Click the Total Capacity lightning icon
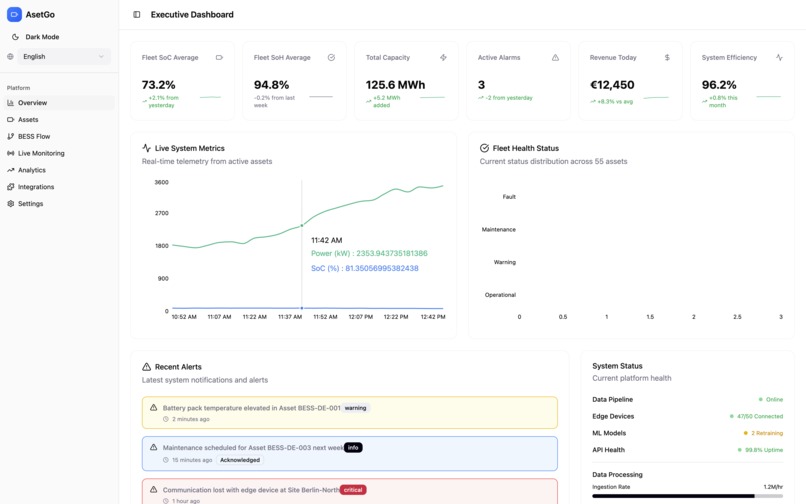806x504 pixels. click(443, 58)
